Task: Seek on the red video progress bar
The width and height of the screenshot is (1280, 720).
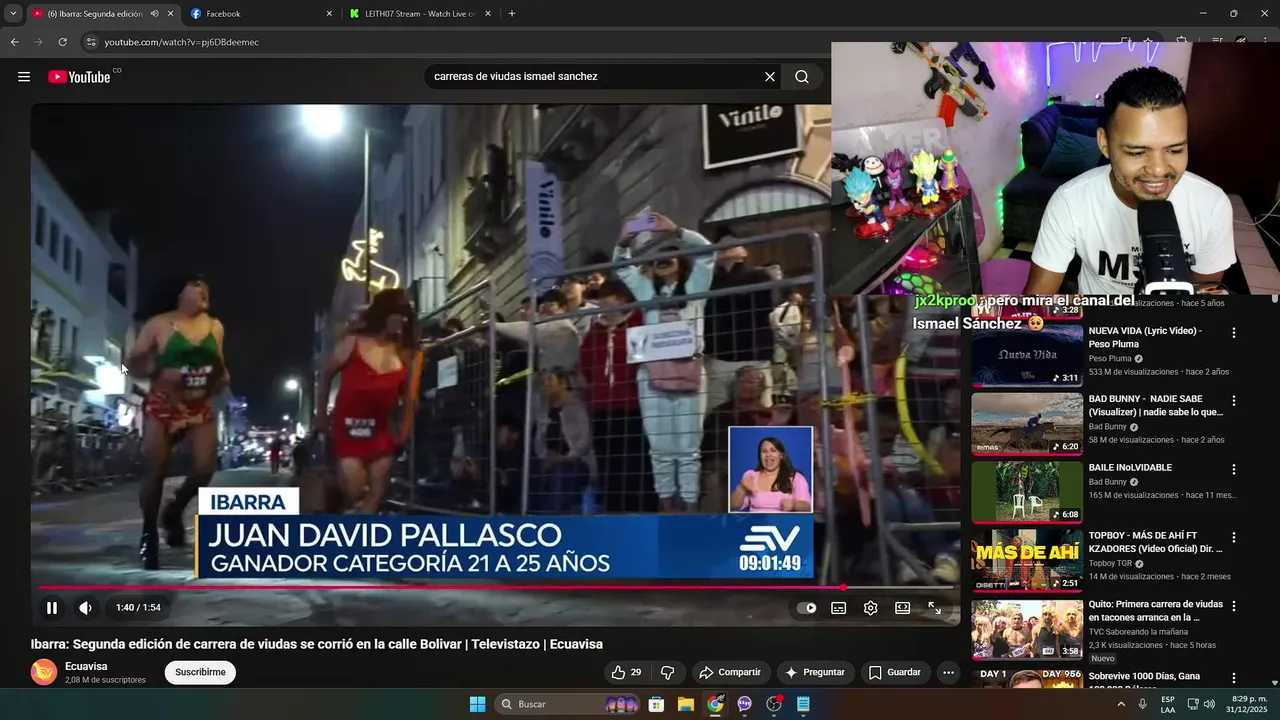Action: pyautogui.click(x=495, y=588)
